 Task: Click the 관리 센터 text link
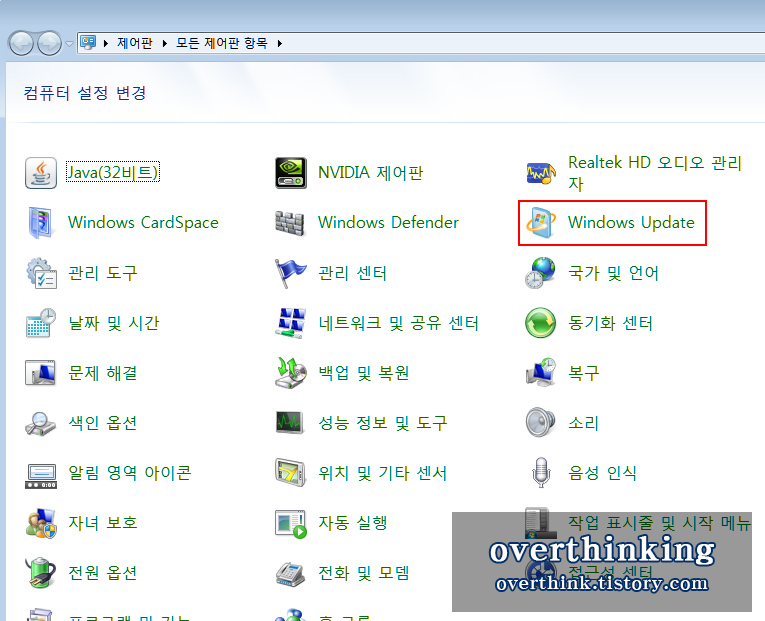pyautogui.click(x=352, y=273)
